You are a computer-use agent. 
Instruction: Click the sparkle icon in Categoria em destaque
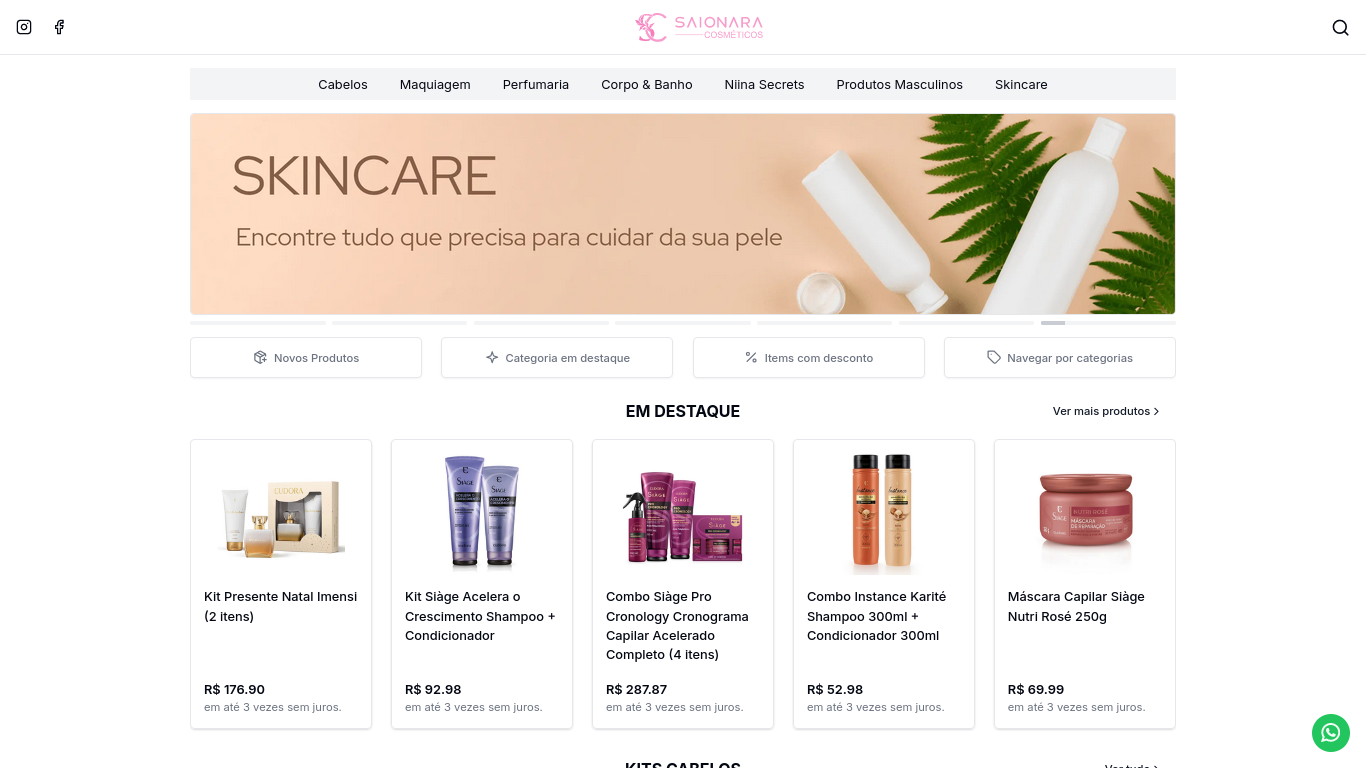(492, 357)
